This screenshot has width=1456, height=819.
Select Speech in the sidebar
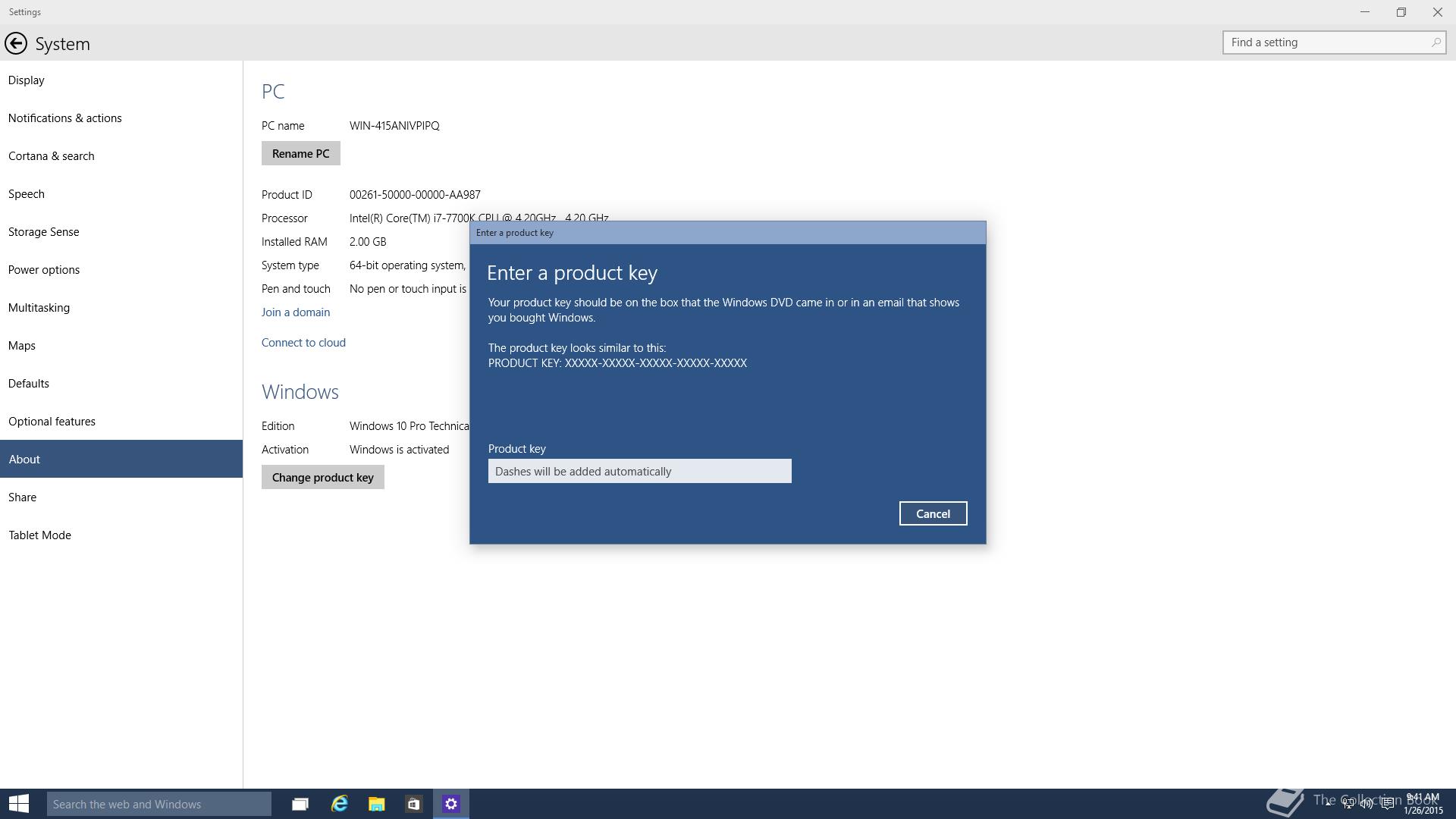point(121,193)
